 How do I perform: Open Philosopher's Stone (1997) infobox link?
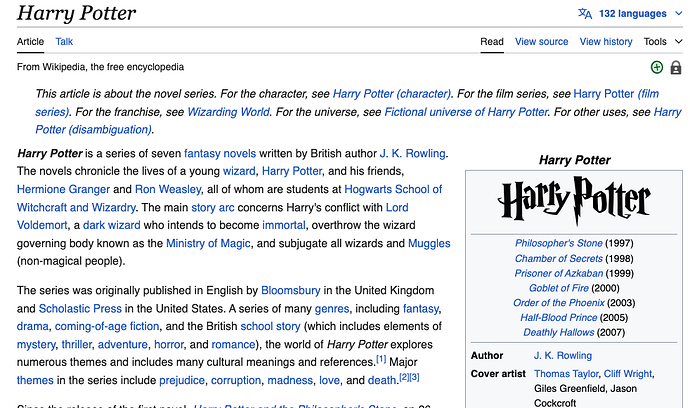558,243
